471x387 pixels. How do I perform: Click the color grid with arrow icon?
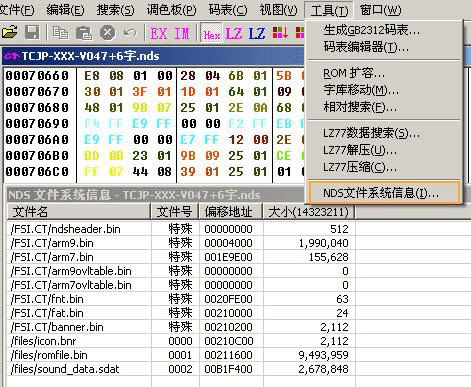(x=280, y=33)
